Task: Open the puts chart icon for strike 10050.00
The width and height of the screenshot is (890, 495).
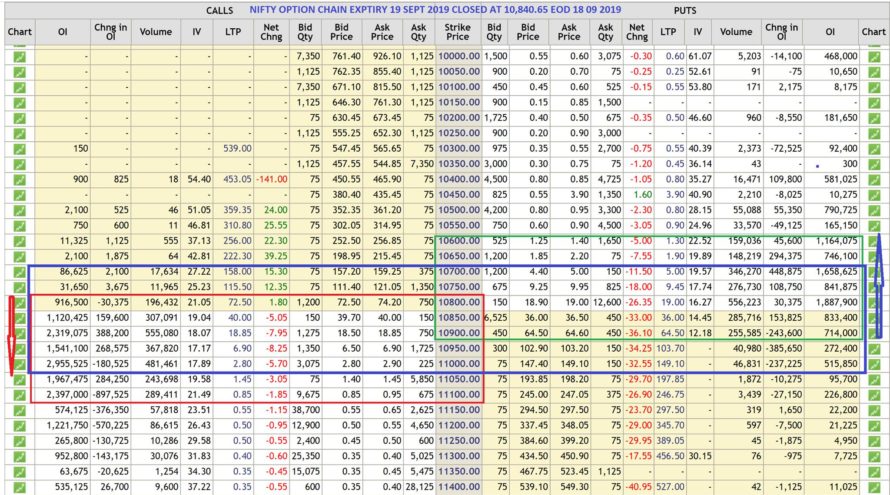Action: tap(874, 72)
